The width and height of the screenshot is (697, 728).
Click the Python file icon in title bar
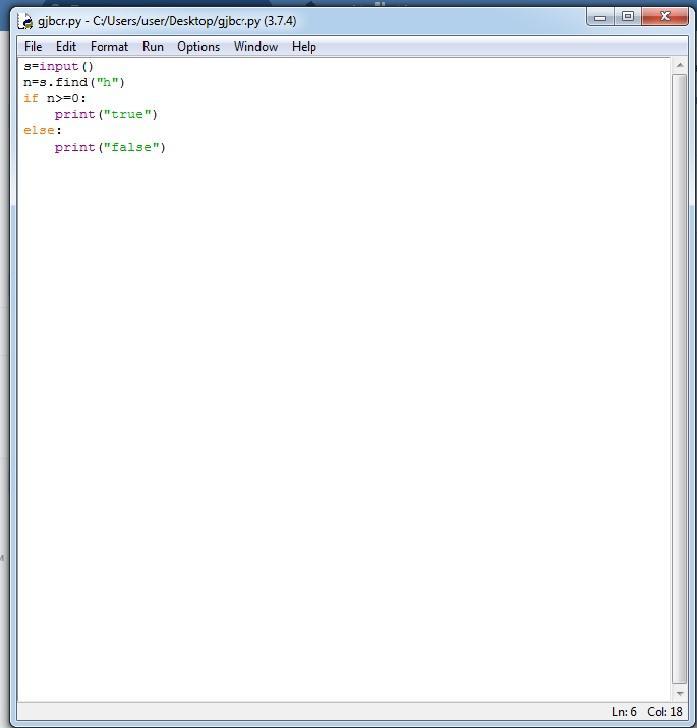click(25, 21)
